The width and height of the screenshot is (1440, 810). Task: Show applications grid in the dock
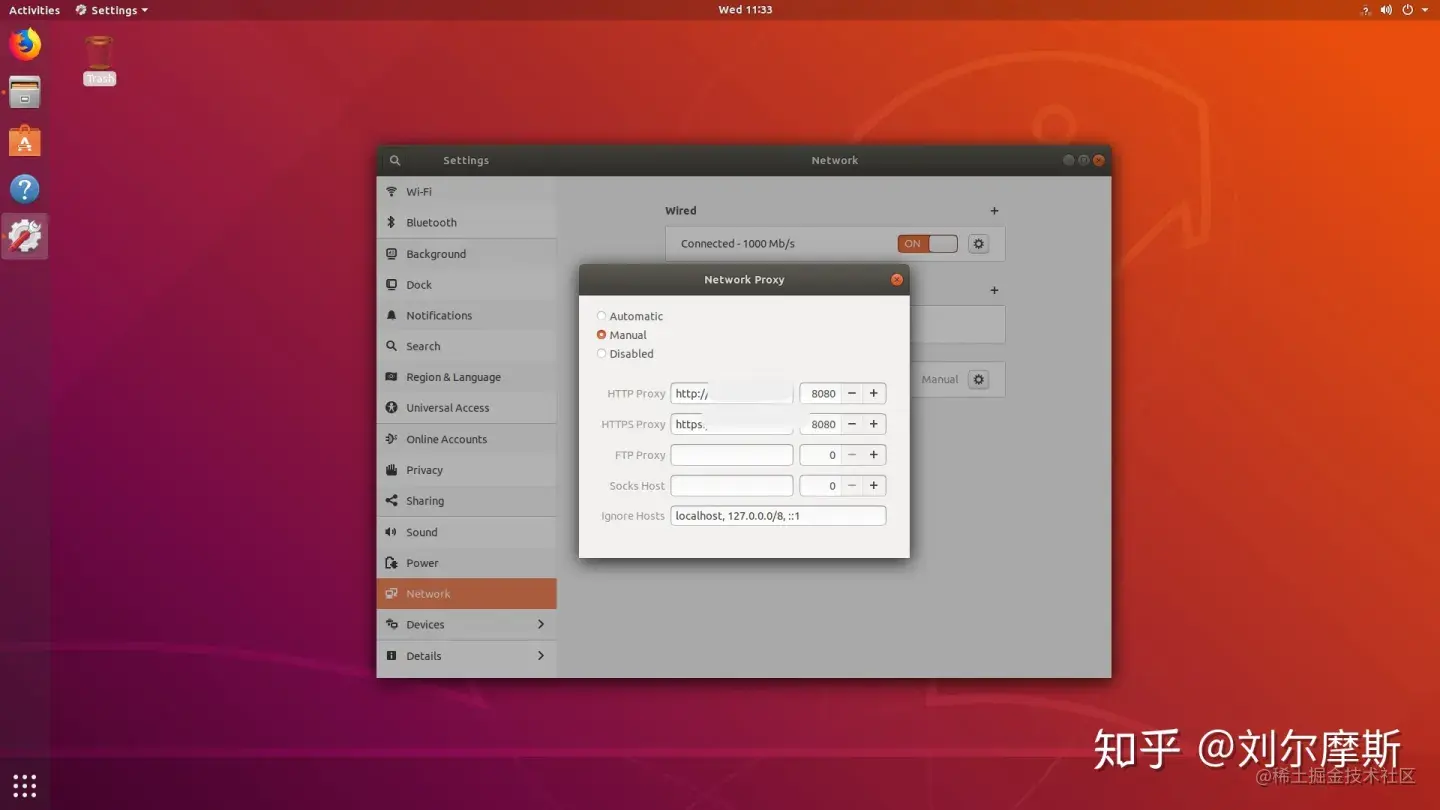[25, 785]
